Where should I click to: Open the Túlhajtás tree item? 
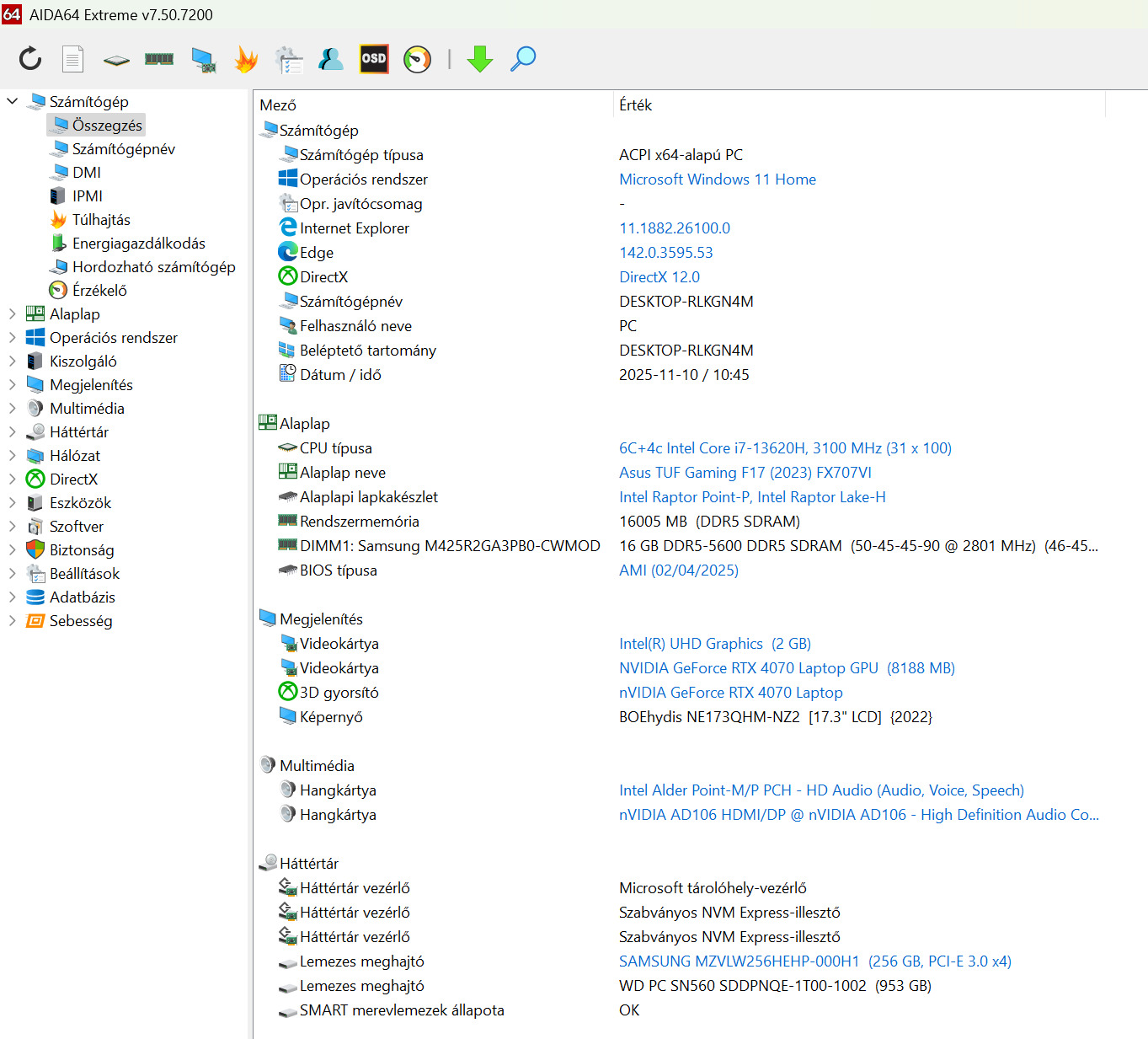pos(91,219)
